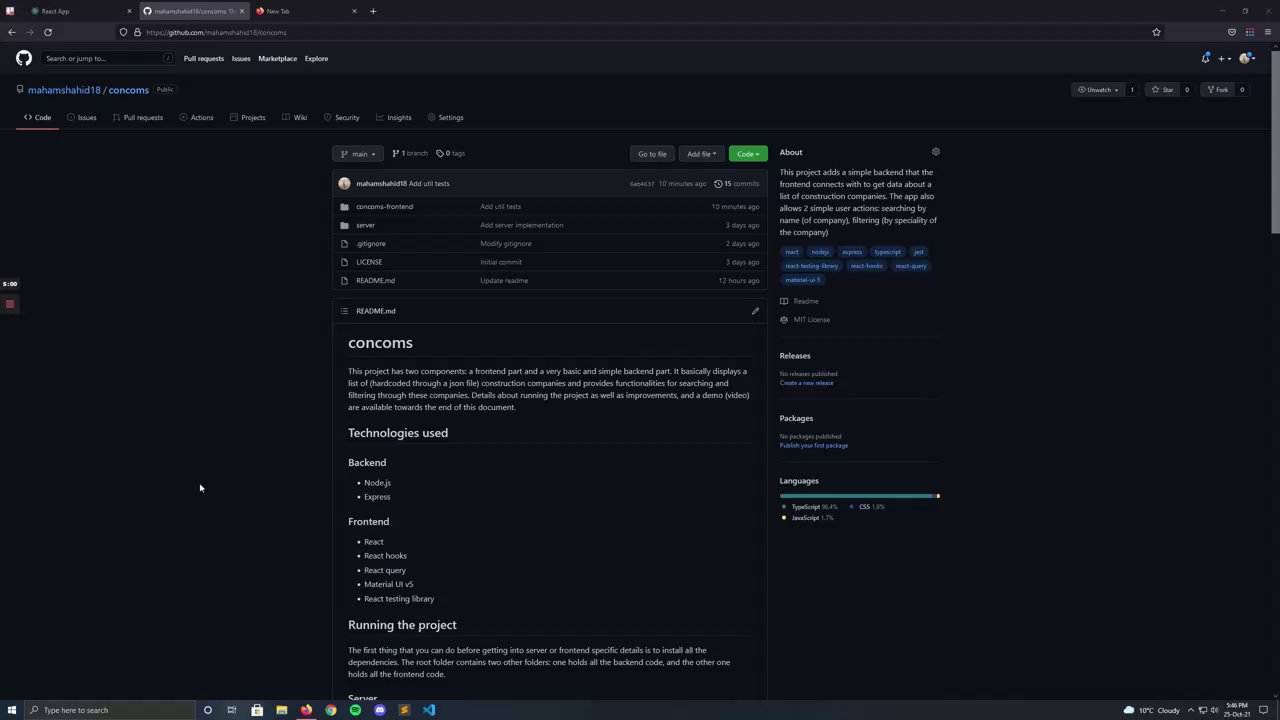
Task: Open Spotify from the taskbar
Action: coord(355,710)
